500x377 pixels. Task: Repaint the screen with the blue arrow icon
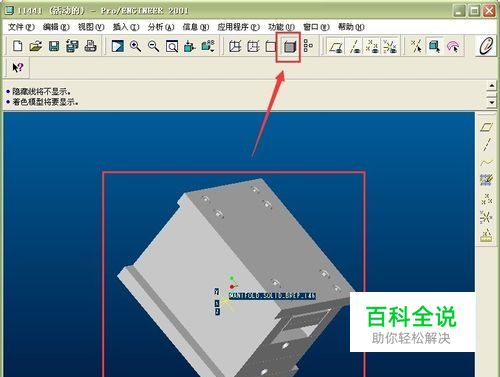118,46
